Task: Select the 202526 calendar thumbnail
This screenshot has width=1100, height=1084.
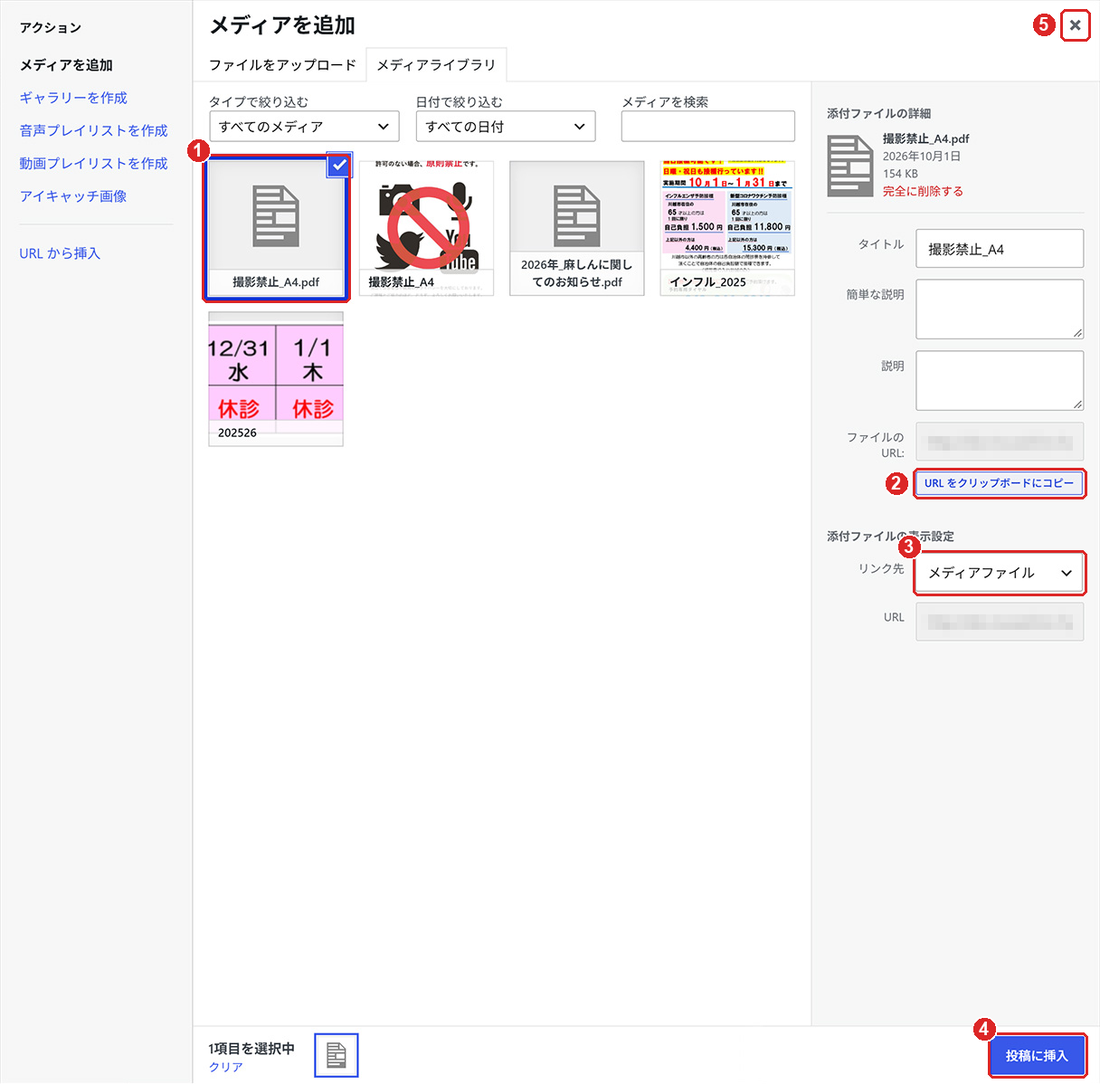Action: click(x=276, y=379)
